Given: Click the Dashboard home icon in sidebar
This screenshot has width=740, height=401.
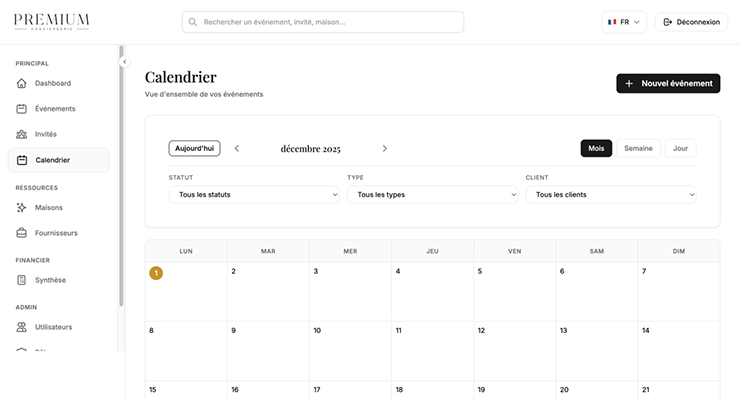Looking at the screenshot, I should (x=22, y=83).
